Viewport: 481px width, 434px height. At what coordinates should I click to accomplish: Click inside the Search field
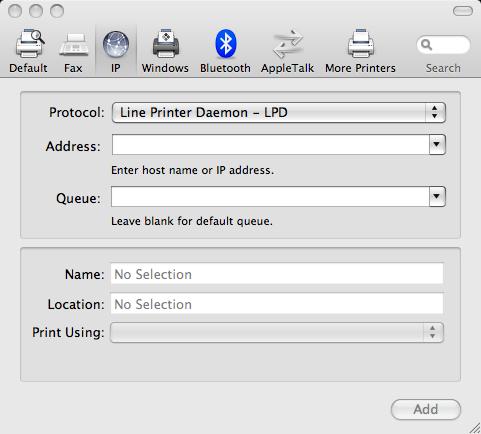(443, 45)
